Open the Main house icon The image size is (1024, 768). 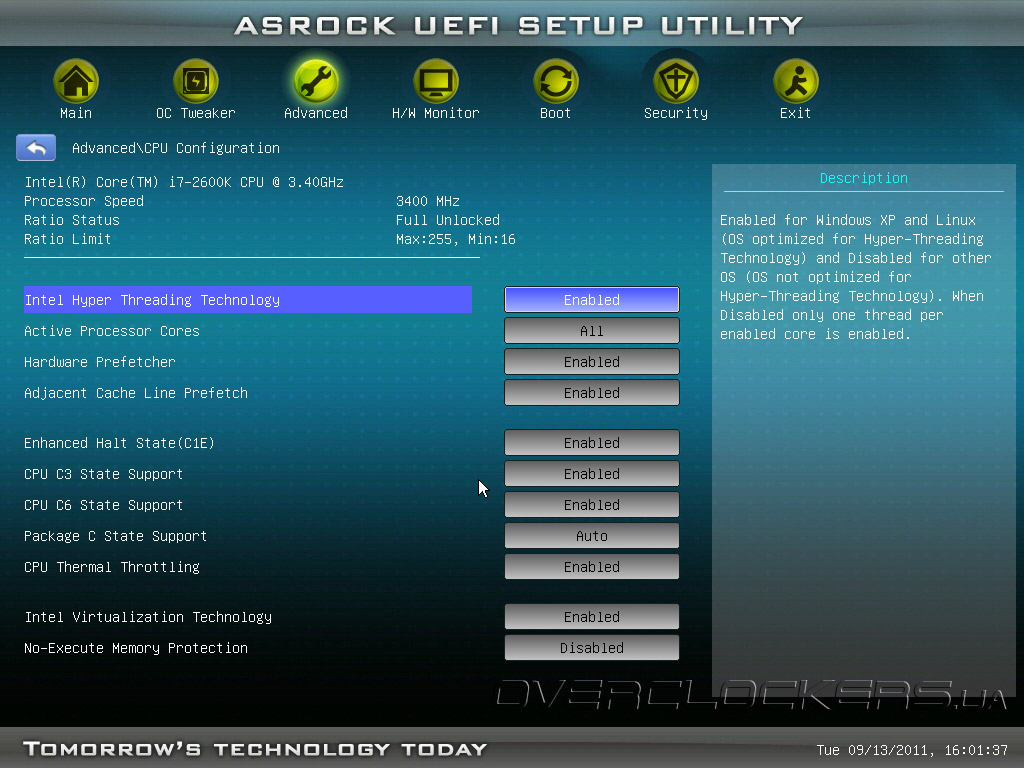tap(76, 81)
